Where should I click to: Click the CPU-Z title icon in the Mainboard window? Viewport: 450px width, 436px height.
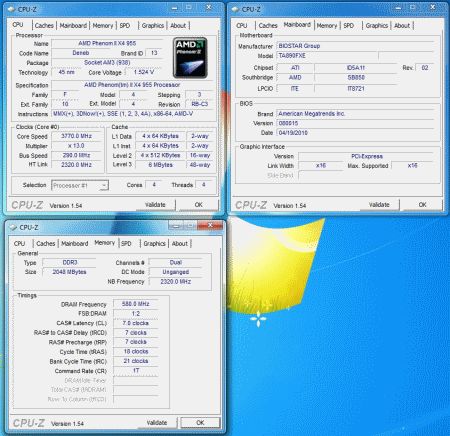click(236, 9)
